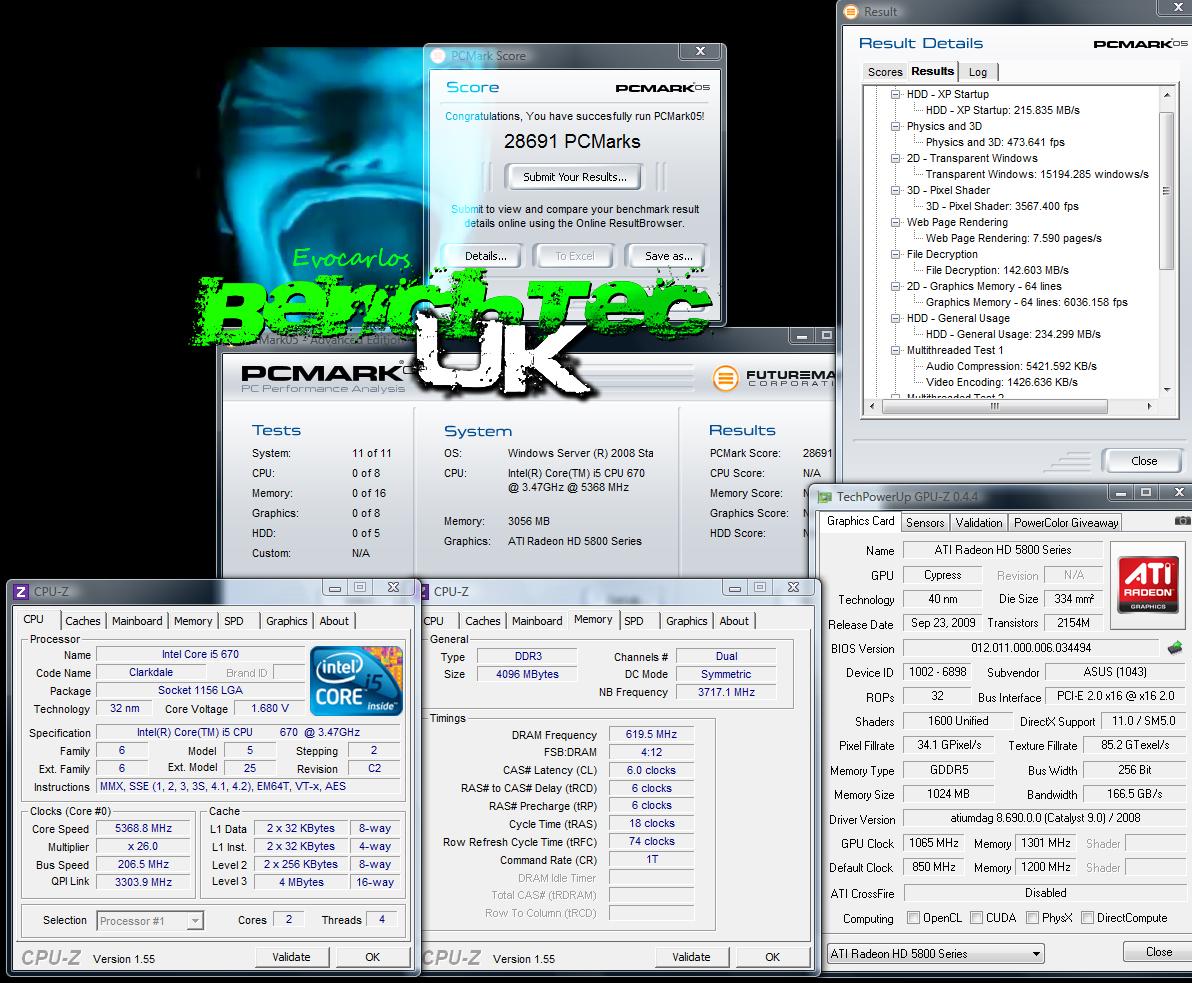Viewport: 1192px width, 983px height.
Task: Click the results list scroll-right arrow
Action: click(x=1149, y=407)
